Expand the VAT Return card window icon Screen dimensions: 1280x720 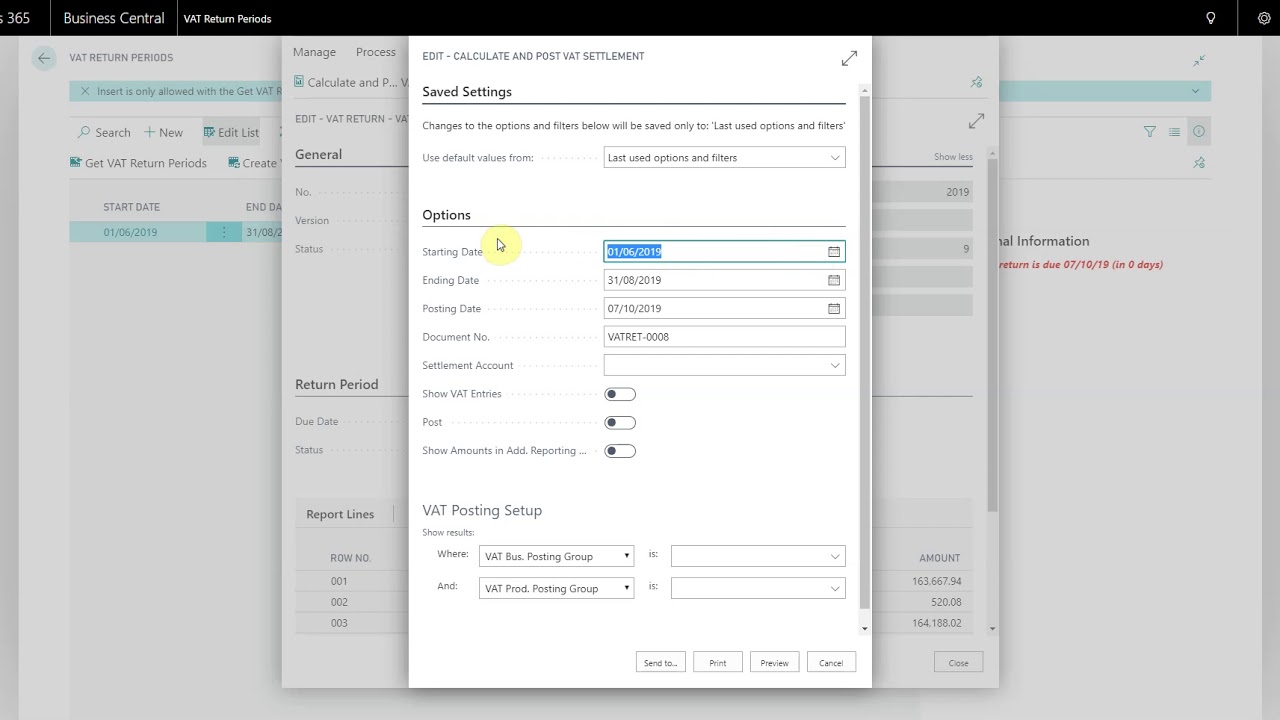pos(976,121)
